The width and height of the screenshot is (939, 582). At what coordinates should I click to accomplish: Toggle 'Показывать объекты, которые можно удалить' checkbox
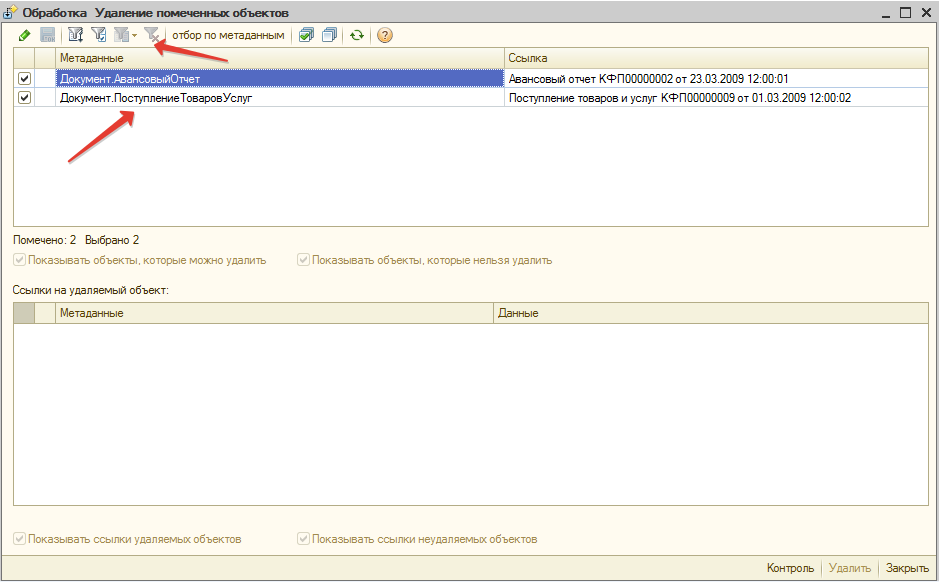[20, 260]
